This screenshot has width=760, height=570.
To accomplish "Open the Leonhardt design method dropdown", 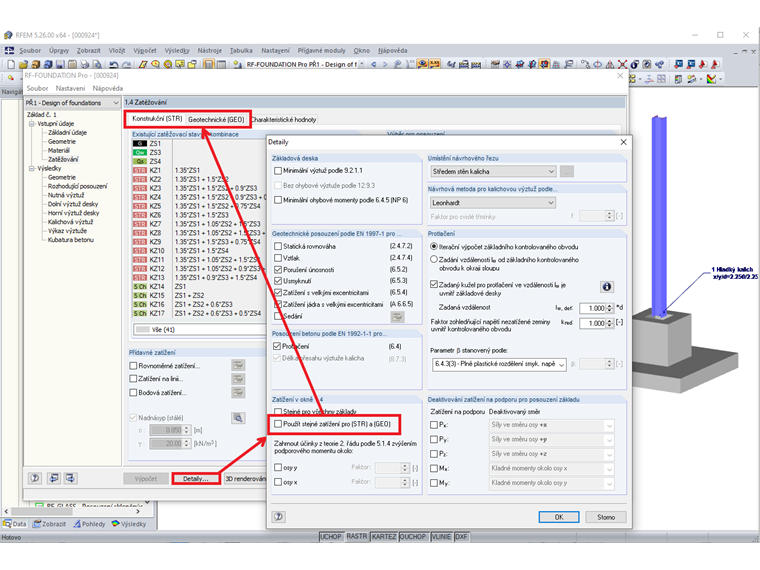I will (493, 203).
